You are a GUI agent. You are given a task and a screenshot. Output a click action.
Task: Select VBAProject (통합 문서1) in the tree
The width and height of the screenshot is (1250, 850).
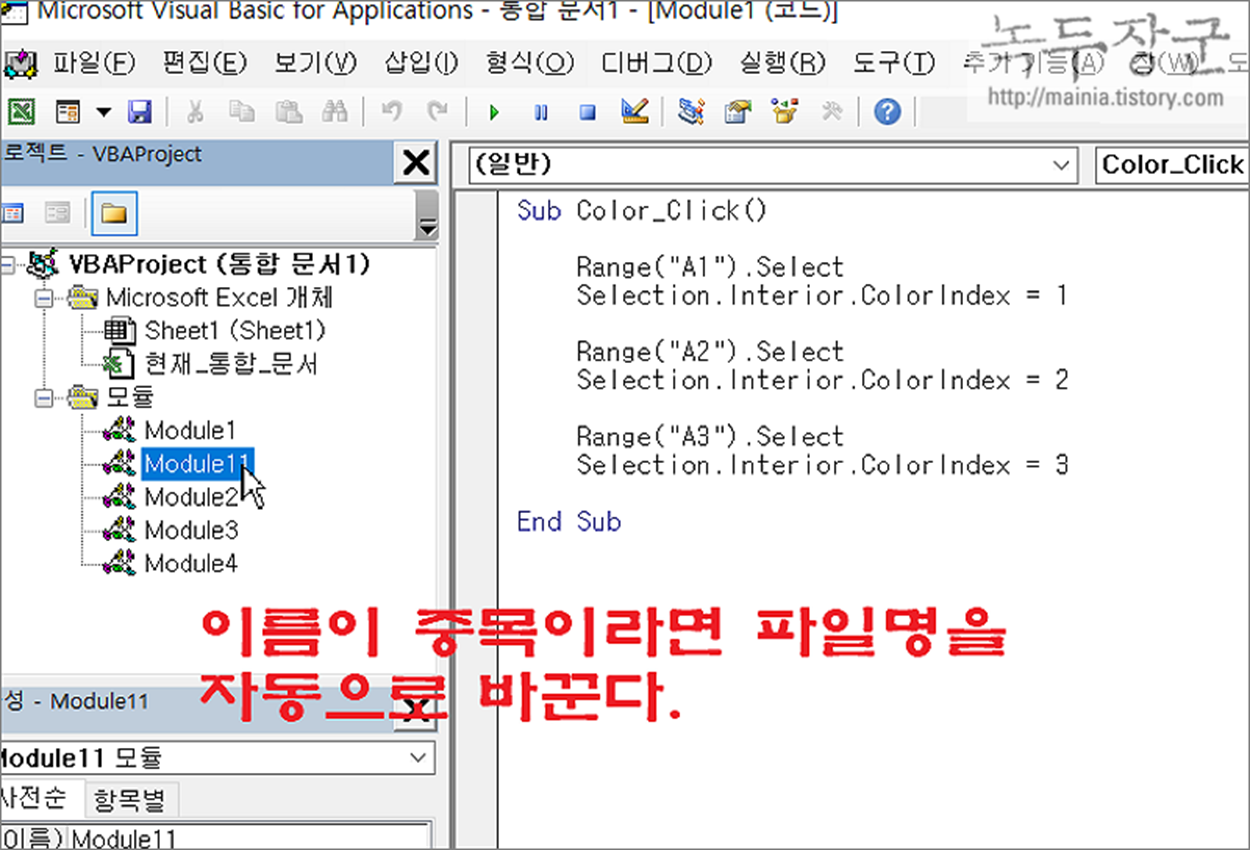(219, 264)
